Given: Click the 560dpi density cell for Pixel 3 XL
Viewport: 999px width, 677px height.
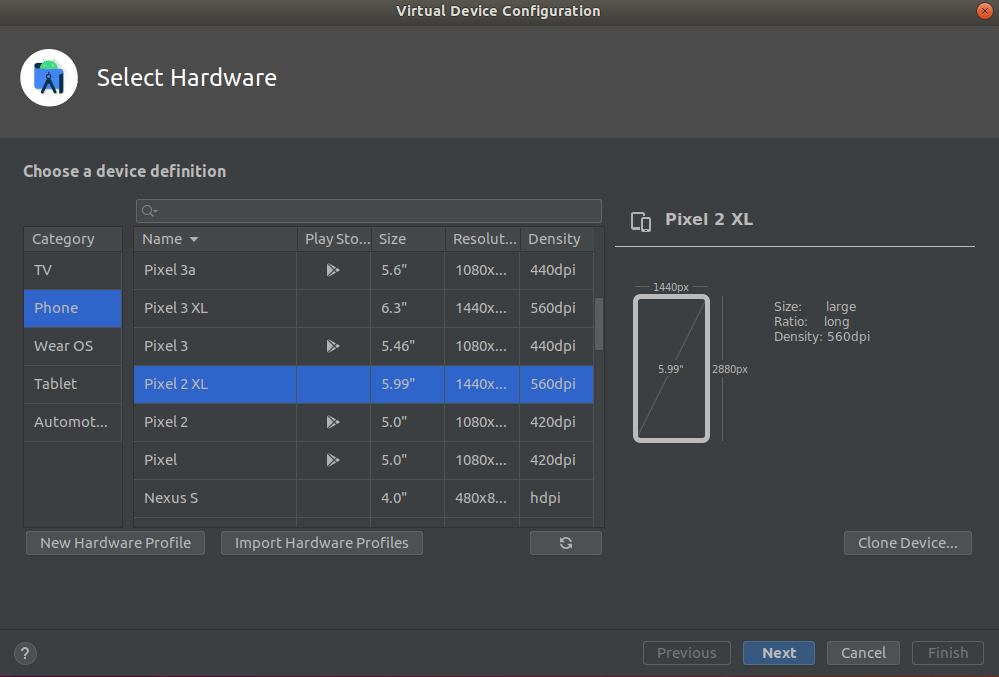Looking at the screenshot, I should [557, 308].
